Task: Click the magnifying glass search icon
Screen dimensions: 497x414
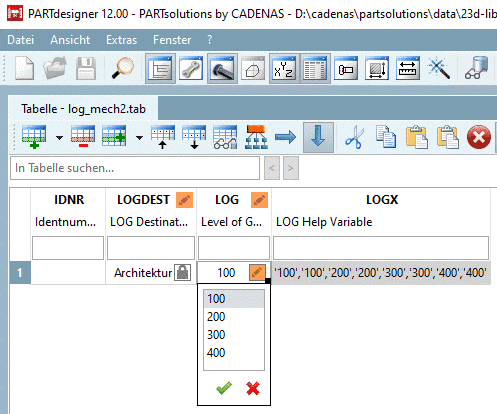Action: tap(122, 69)
